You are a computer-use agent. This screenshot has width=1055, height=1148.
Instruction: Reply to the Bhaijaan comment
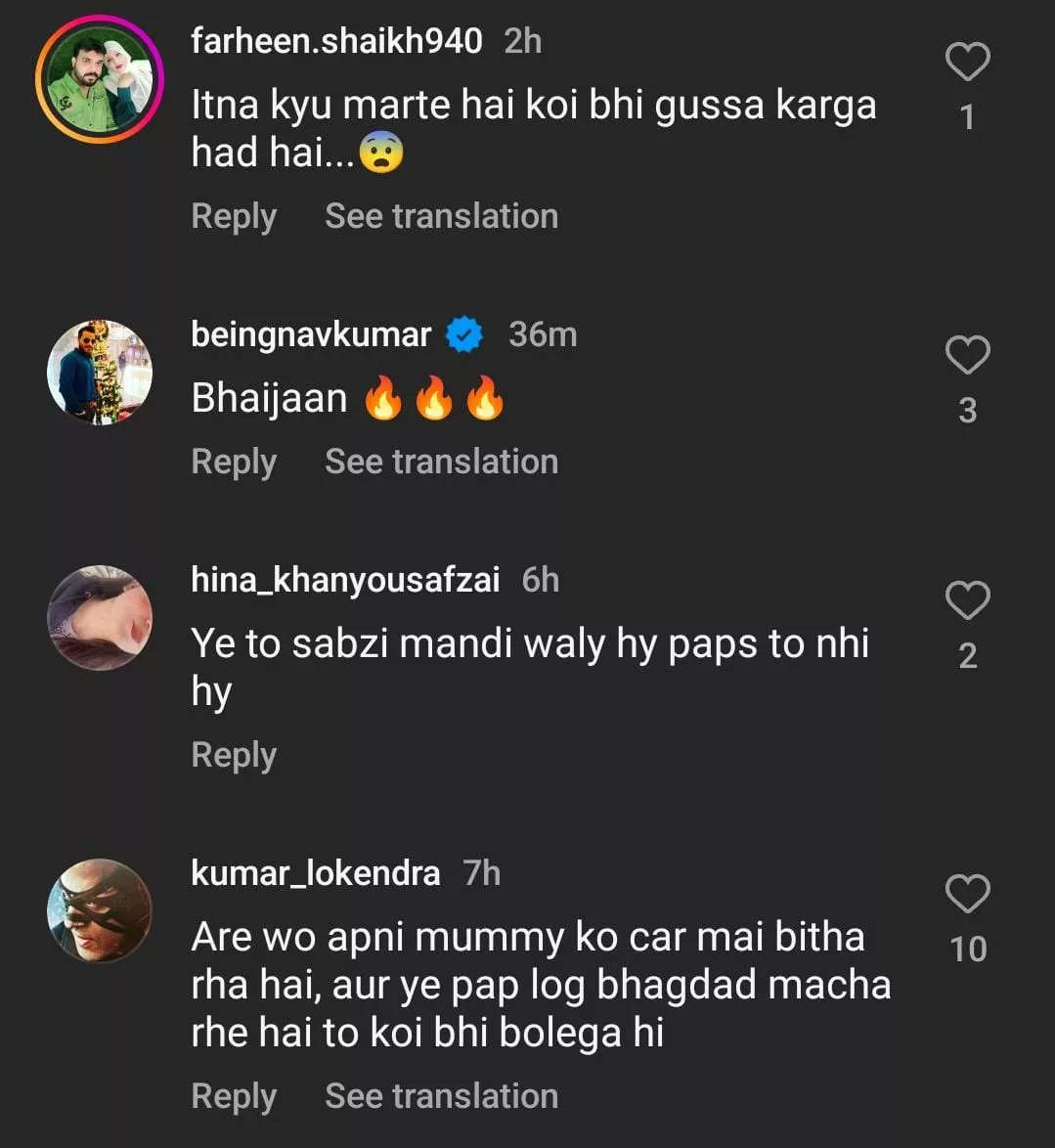point(234,462)
